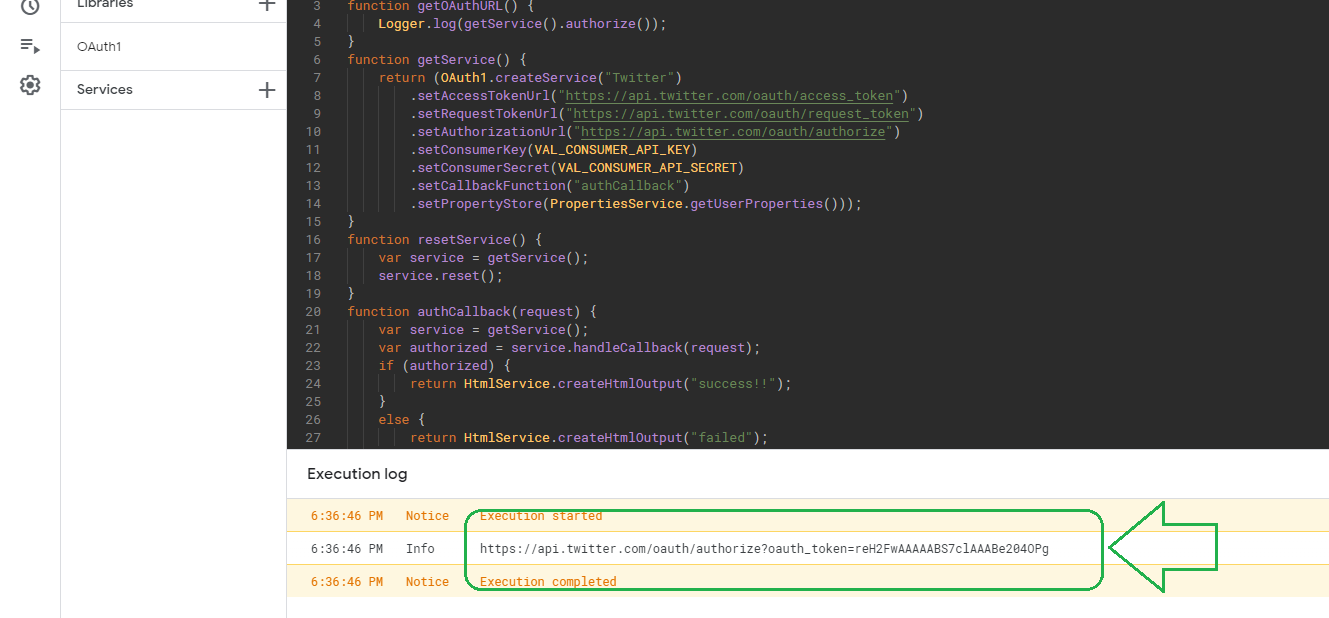
Task: Open the Triggers clock icon in sidebar
Action: point(30,5)
